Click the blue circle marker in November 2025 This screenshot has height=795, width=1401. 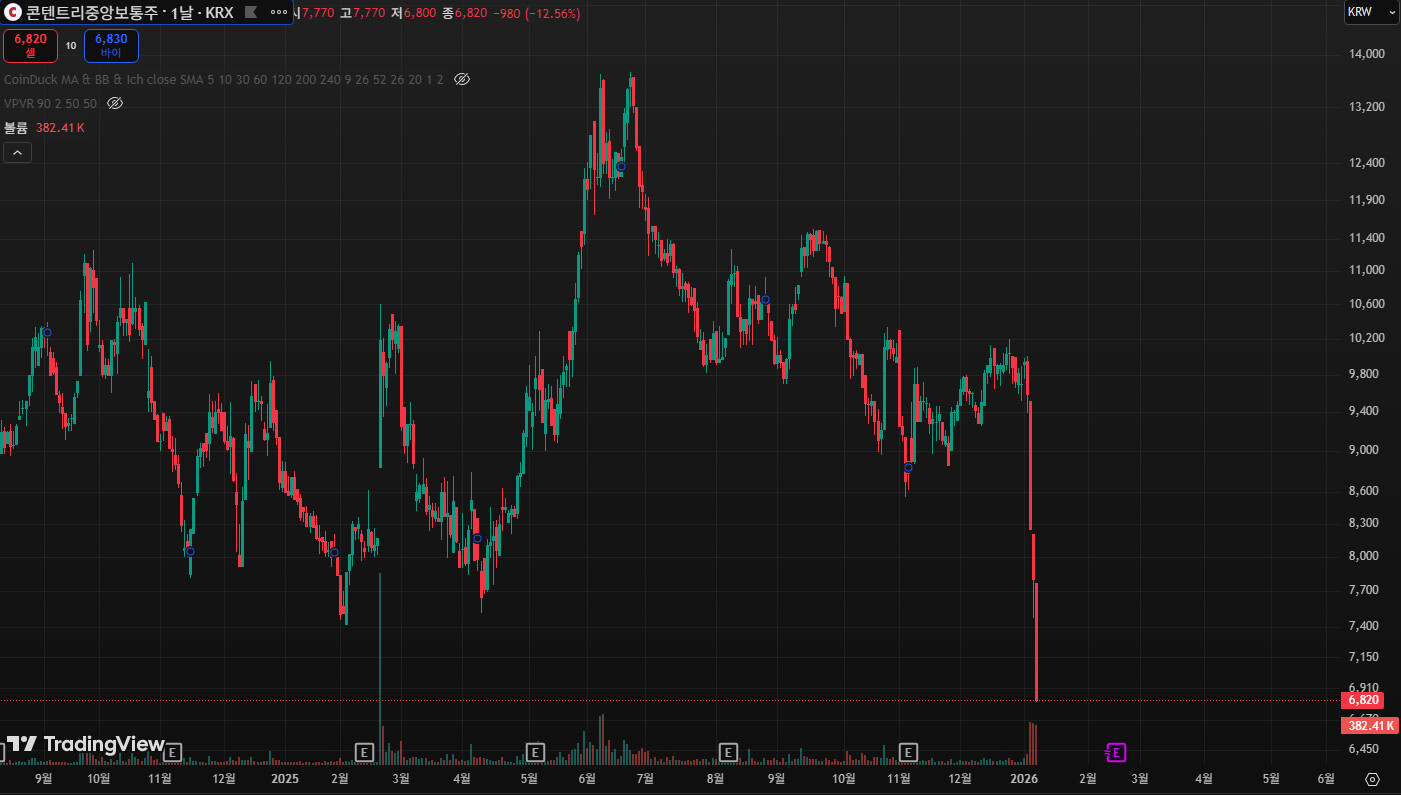(909, 467)
